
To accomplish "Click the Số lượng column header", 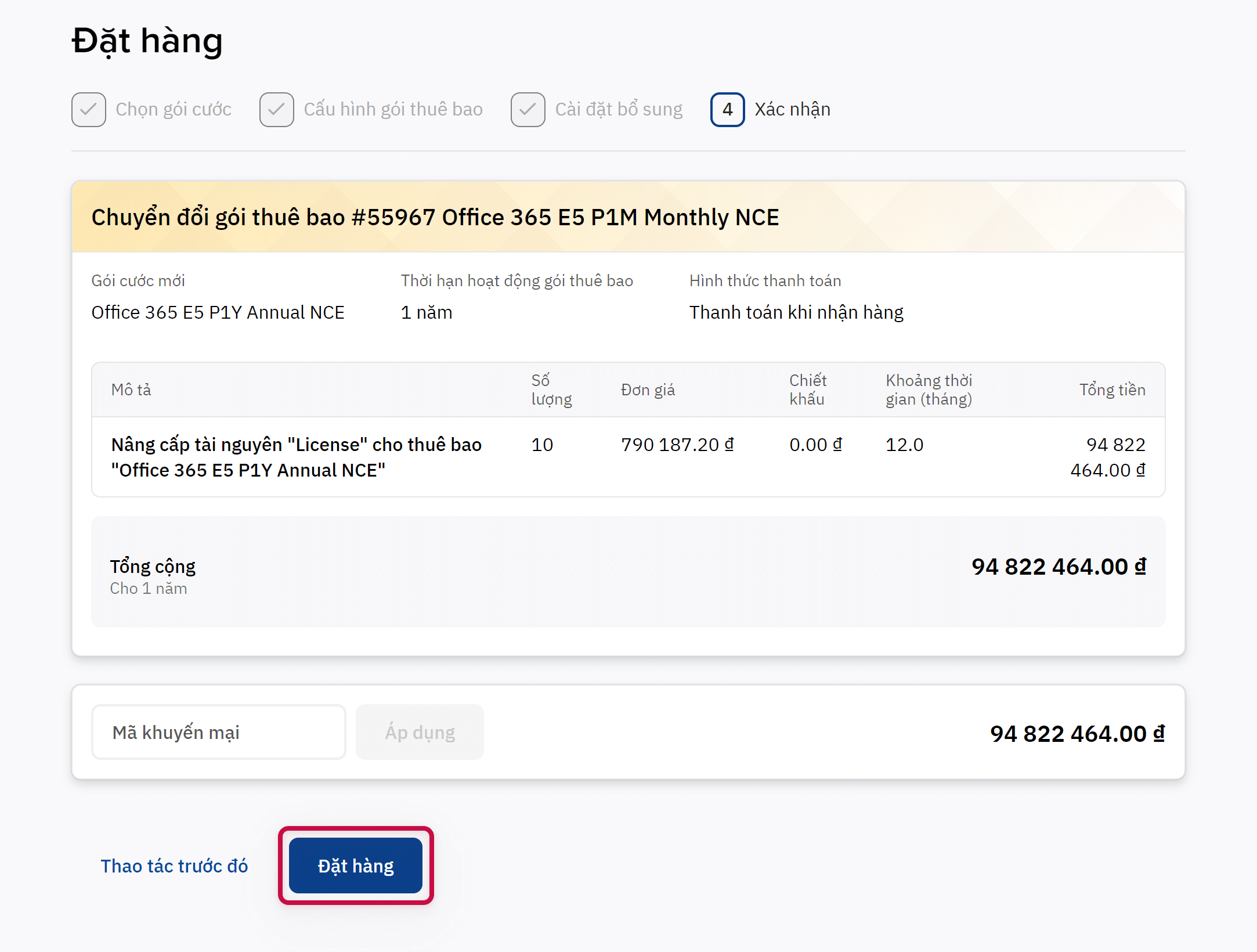I will pos(551,390).
